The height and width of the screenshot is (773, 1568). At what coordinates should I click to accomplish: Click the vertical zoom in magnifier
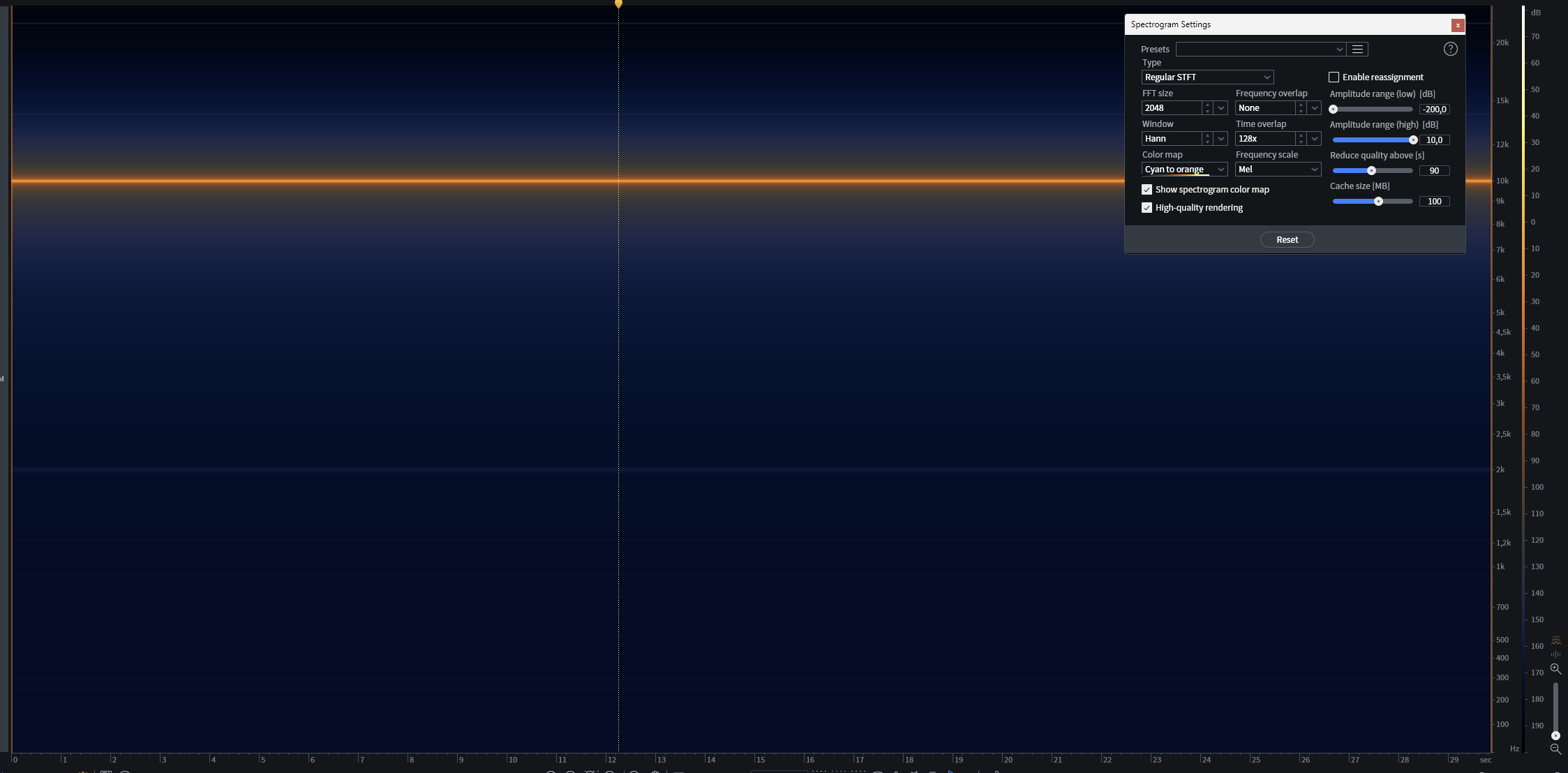click(1555, 668)
